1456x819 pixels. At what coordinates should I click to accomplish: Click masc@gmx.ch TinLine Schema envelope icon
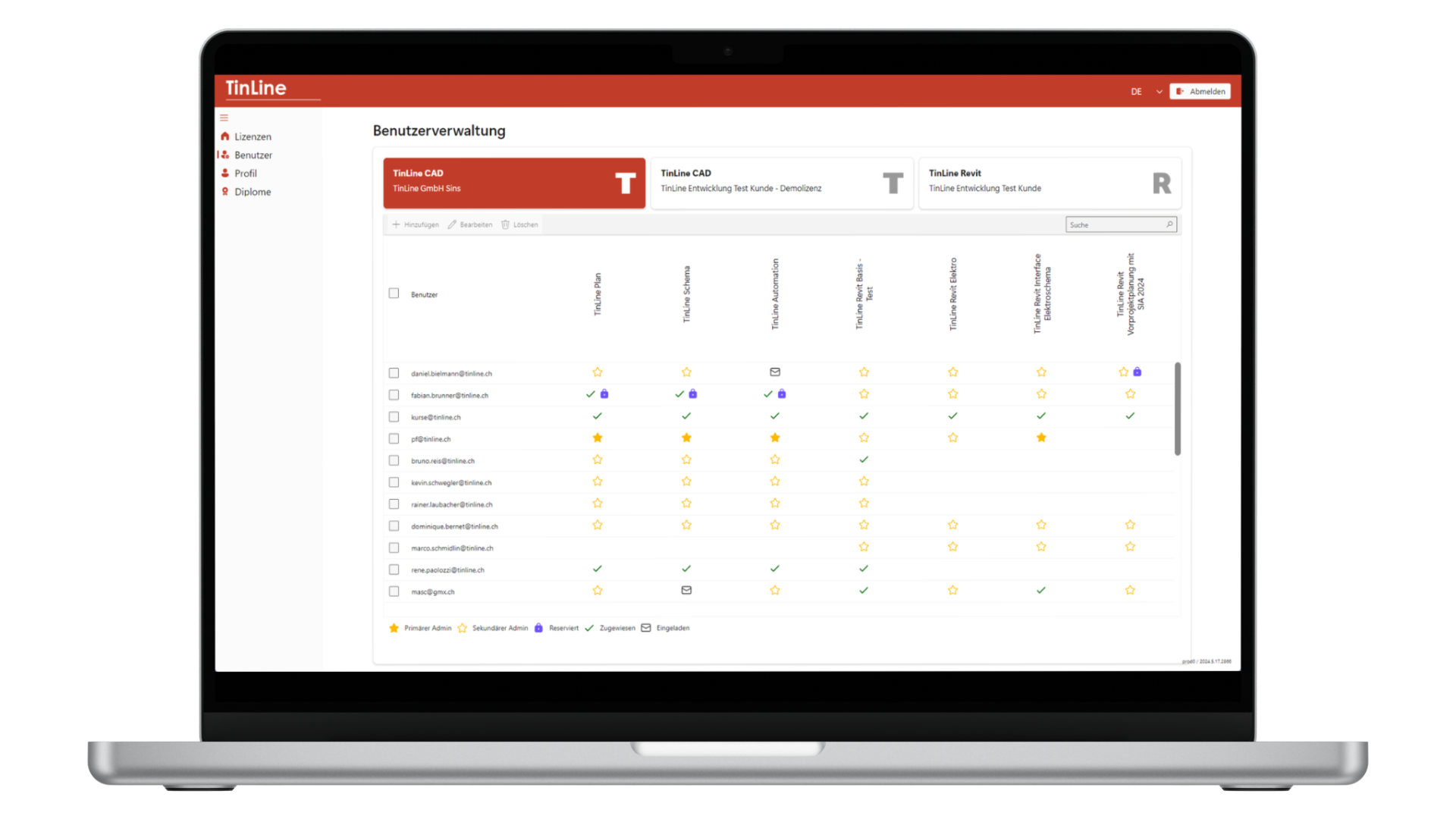686,590
